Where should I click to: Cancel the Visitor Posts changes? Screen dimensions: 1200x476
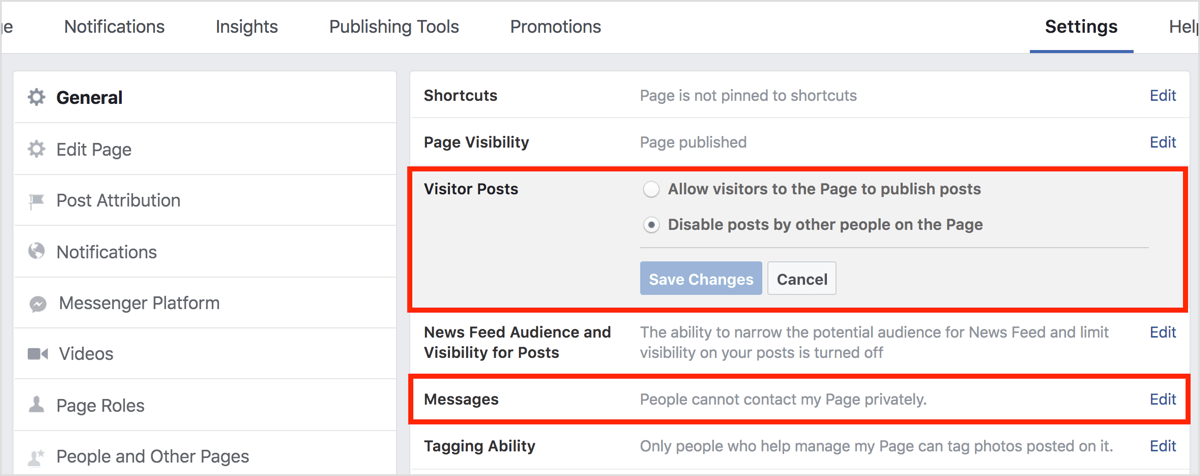click(801, 279)
